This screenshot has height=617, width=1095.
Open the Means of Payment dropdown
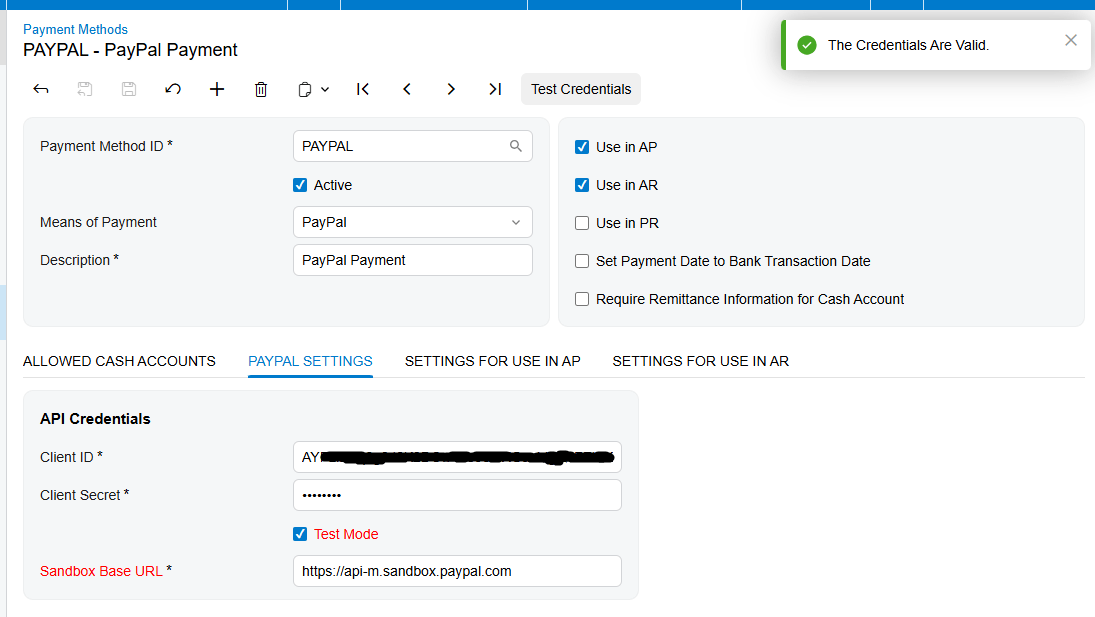point(413,222)
